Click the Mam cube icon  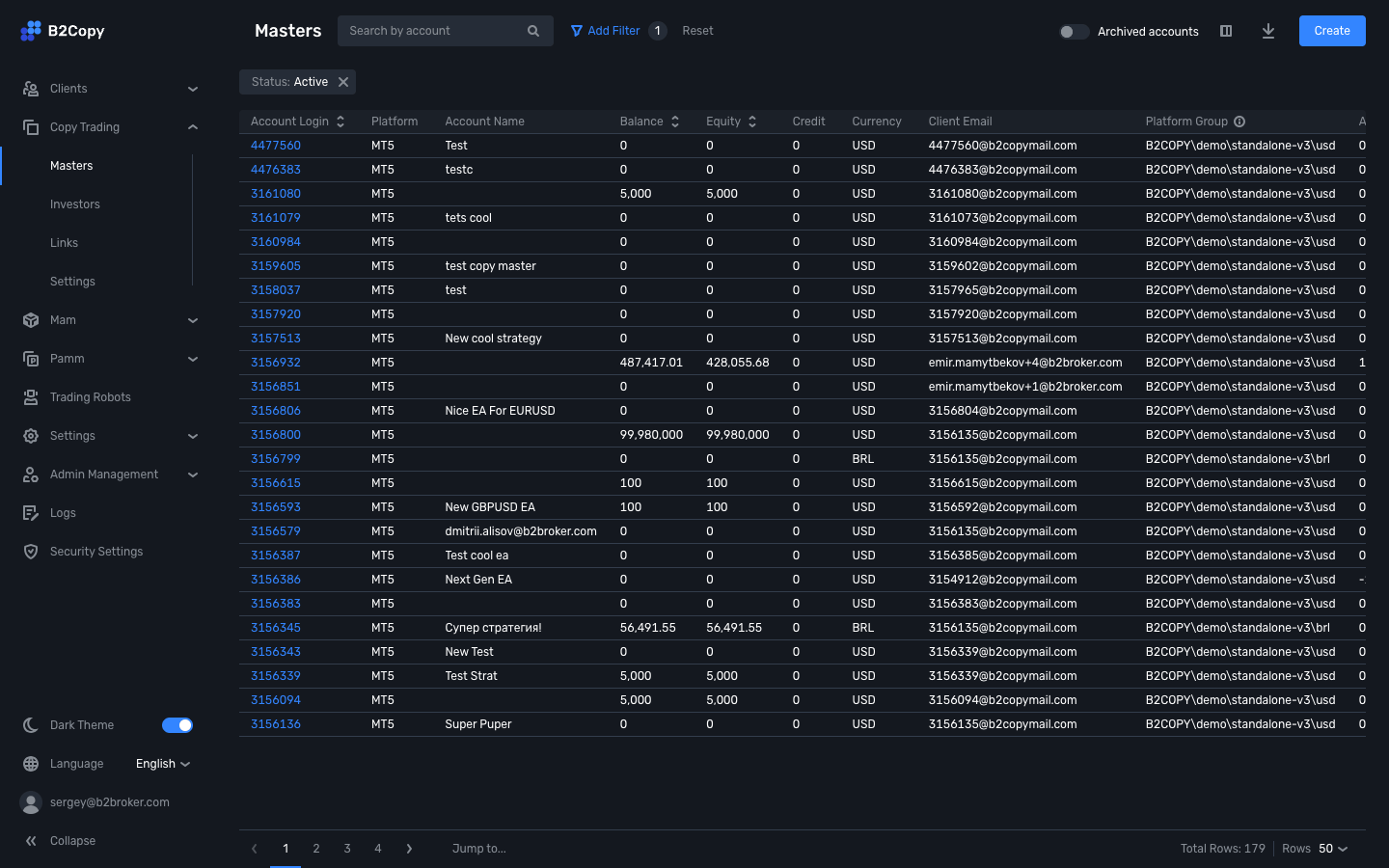pos(31,320)
